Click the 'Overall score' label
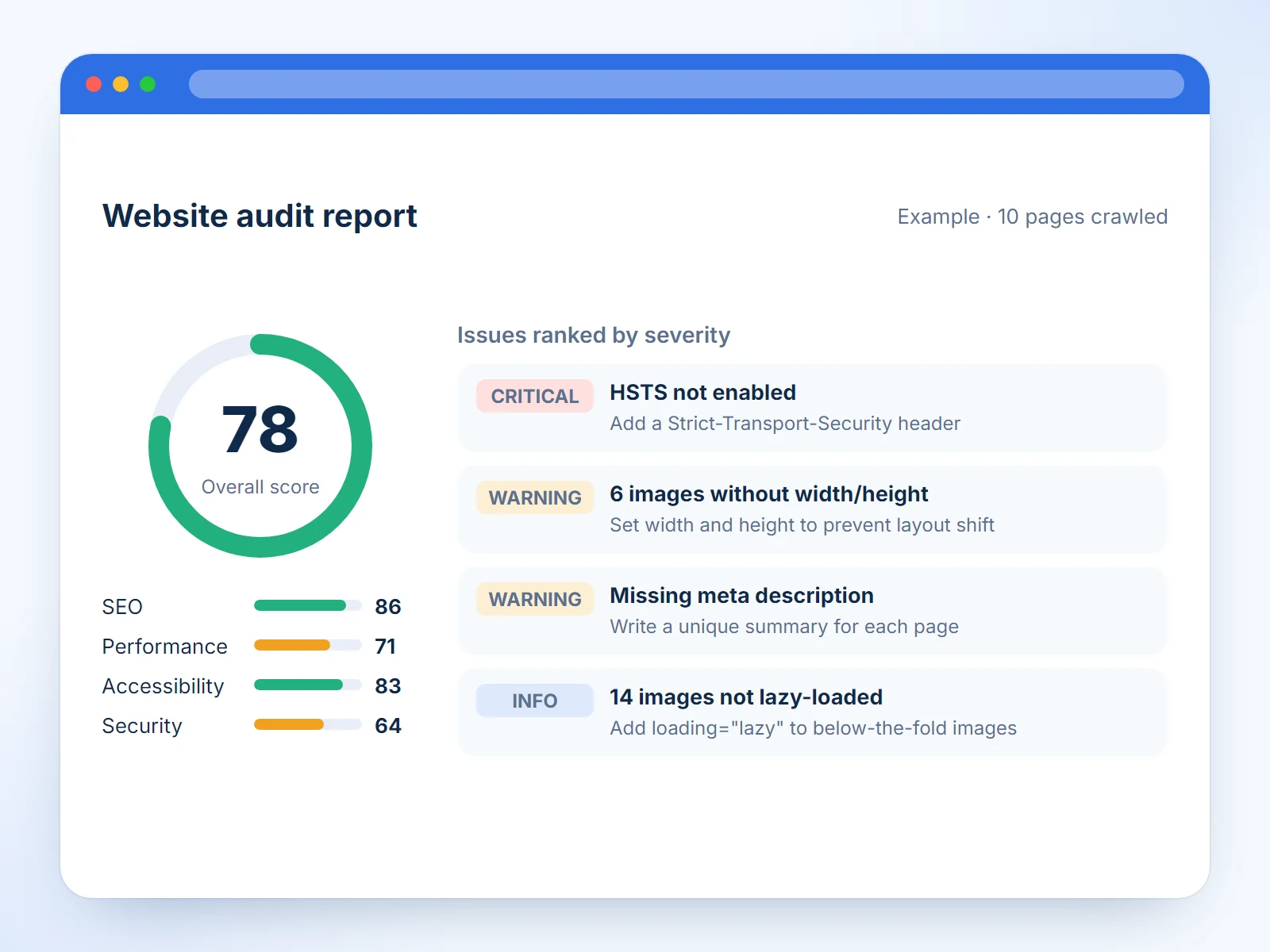The height and width of the screenshot is (952, 1270). tap(260, 487)
